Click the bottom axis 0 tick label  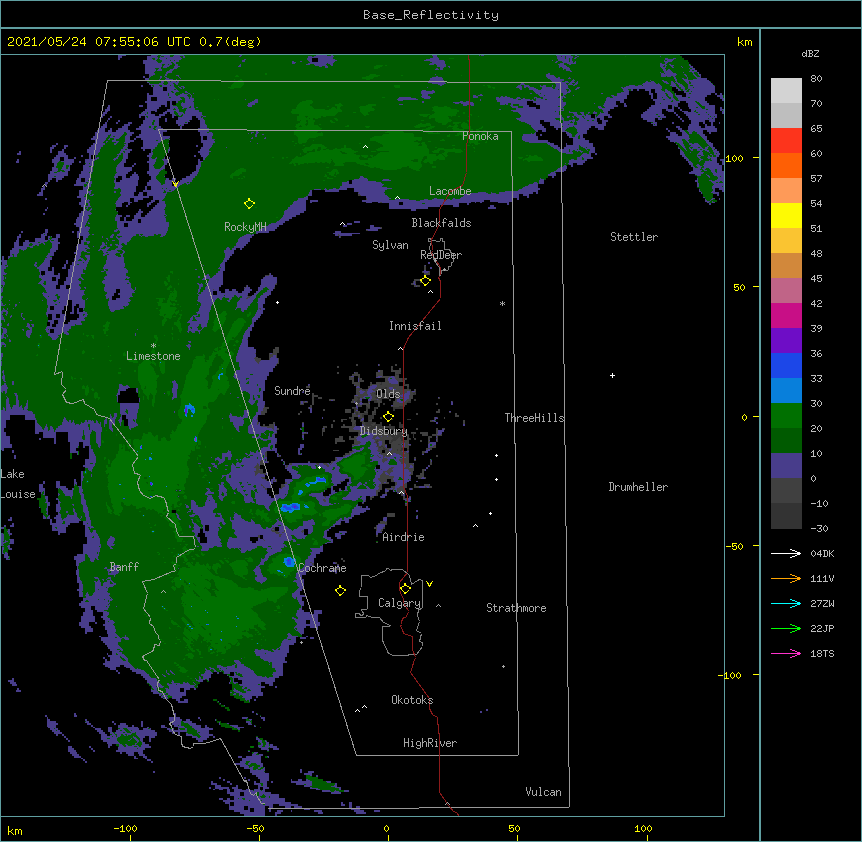click(386, 828)
